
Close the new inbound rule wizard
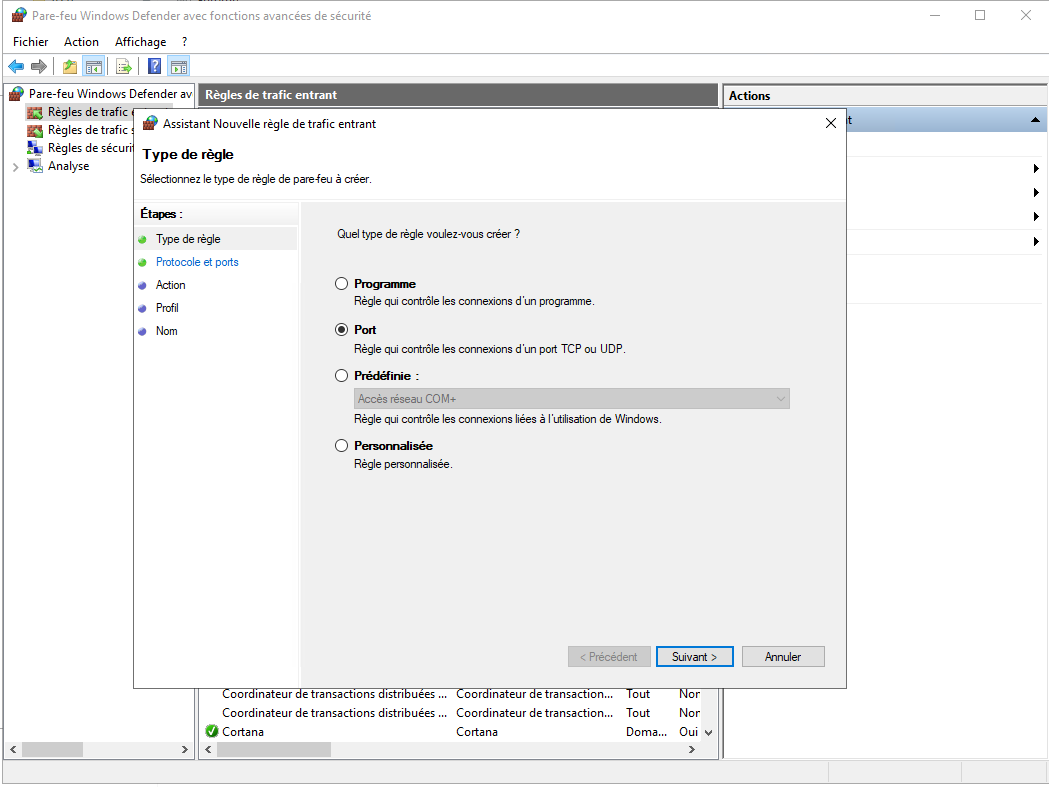coord(831,123)
